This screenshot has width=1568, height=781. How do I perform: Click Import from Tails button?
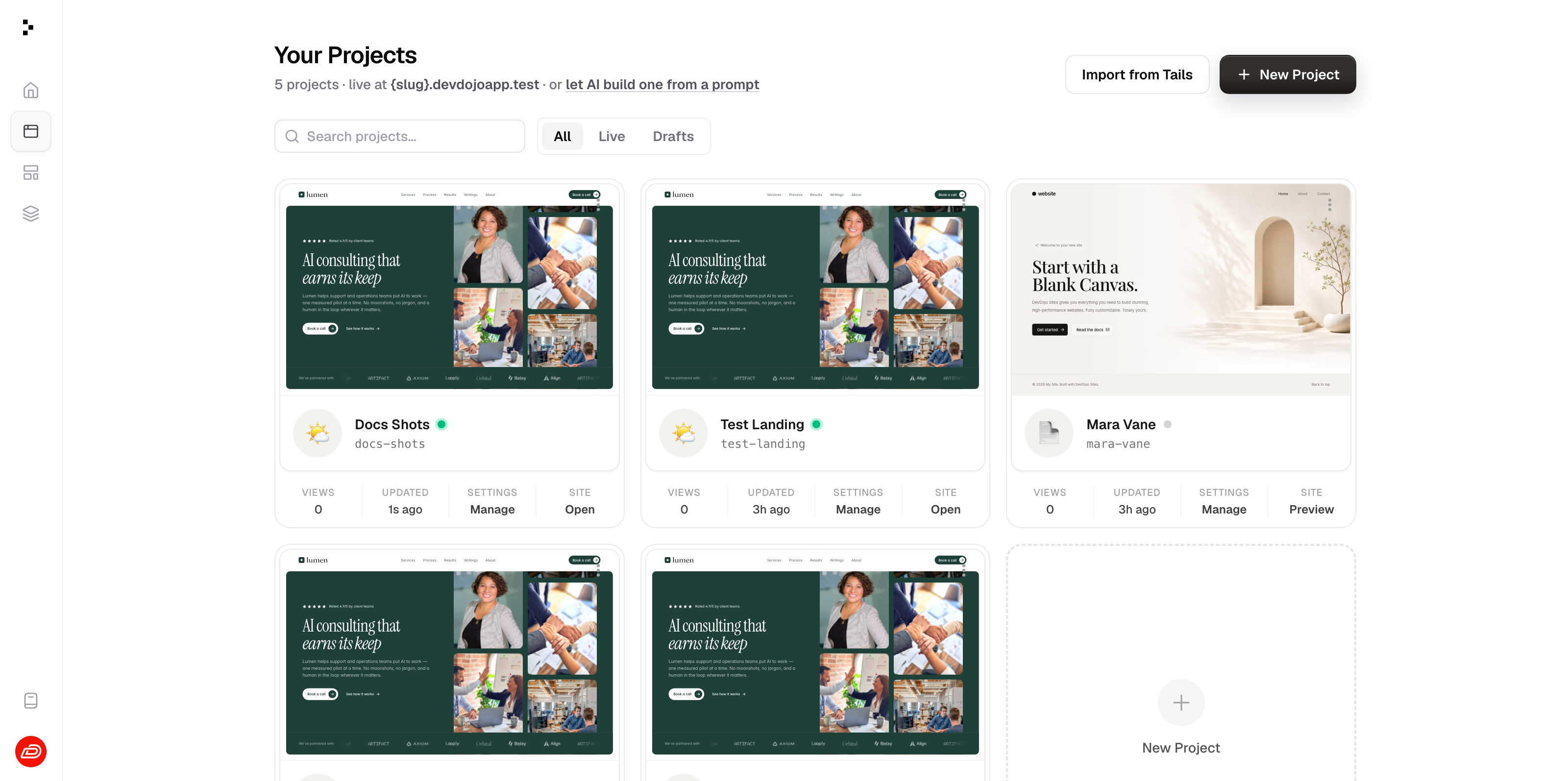pos(1137,74)
